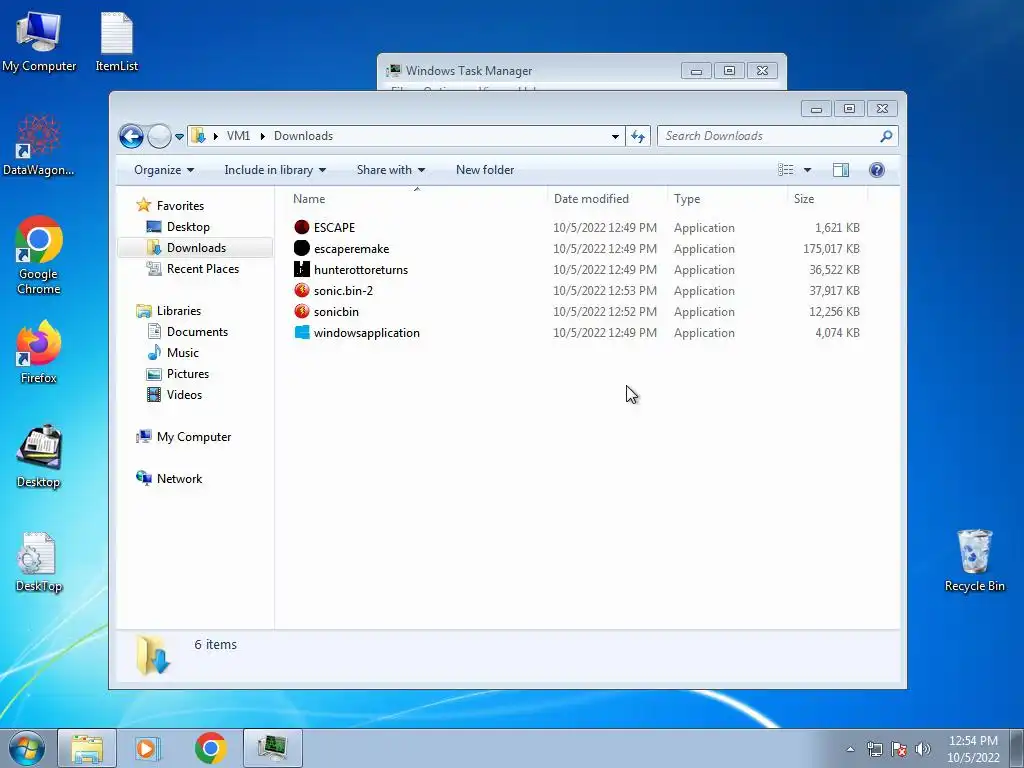Select the ItemList desktop file
Viewport: 1024px width, 768px height.
click(116, 41)
